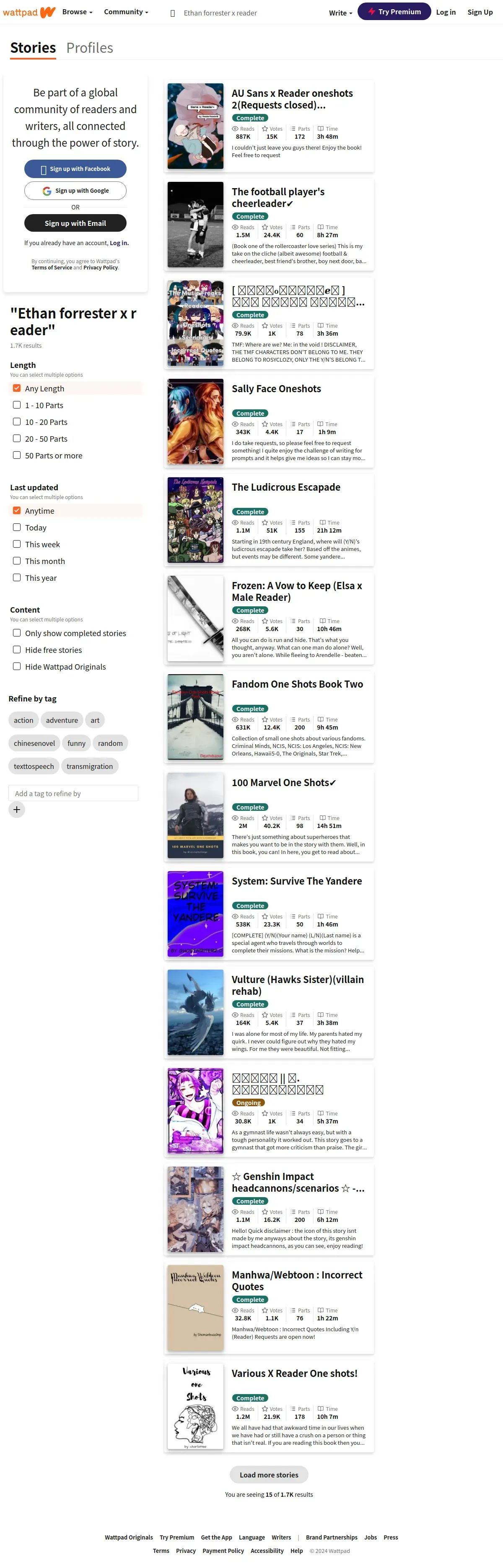Click Parts list icon on Fandom One Shots
Image resolution: width=503 pixels, height=1568 pixels.
click(x=293, y=719)
